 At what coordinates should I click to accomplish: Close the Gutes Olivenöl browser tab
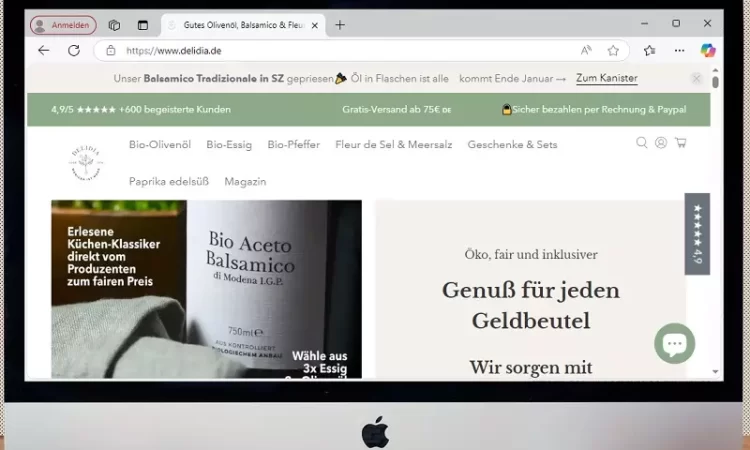[x=315, y=25]
